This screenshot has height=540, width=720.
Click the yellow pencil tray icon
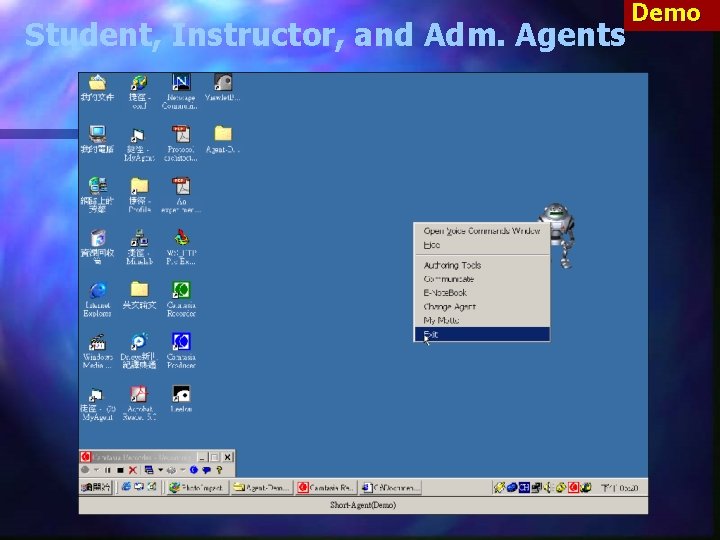pos(499,488)
